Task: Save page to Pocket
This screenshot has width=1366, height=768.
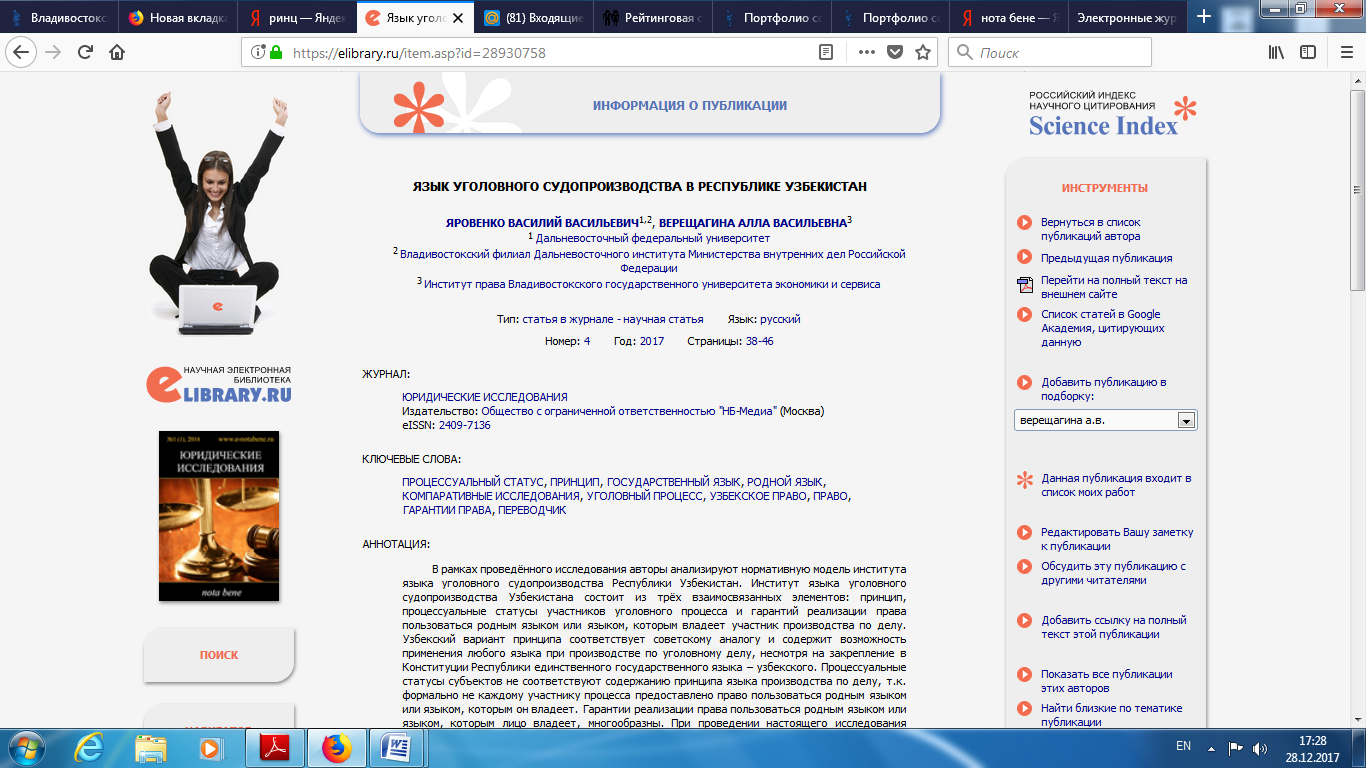Action: pos(895,52)
